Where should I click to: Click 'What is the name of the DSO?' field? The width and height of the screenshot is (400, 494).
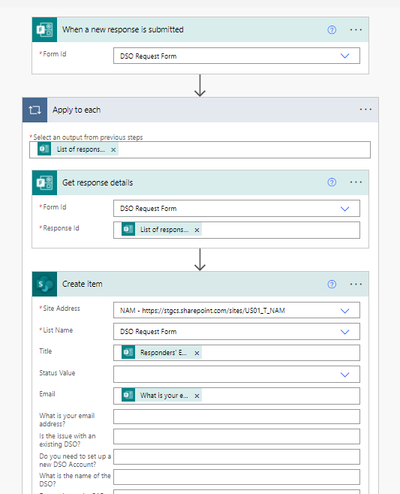[237, 477]
